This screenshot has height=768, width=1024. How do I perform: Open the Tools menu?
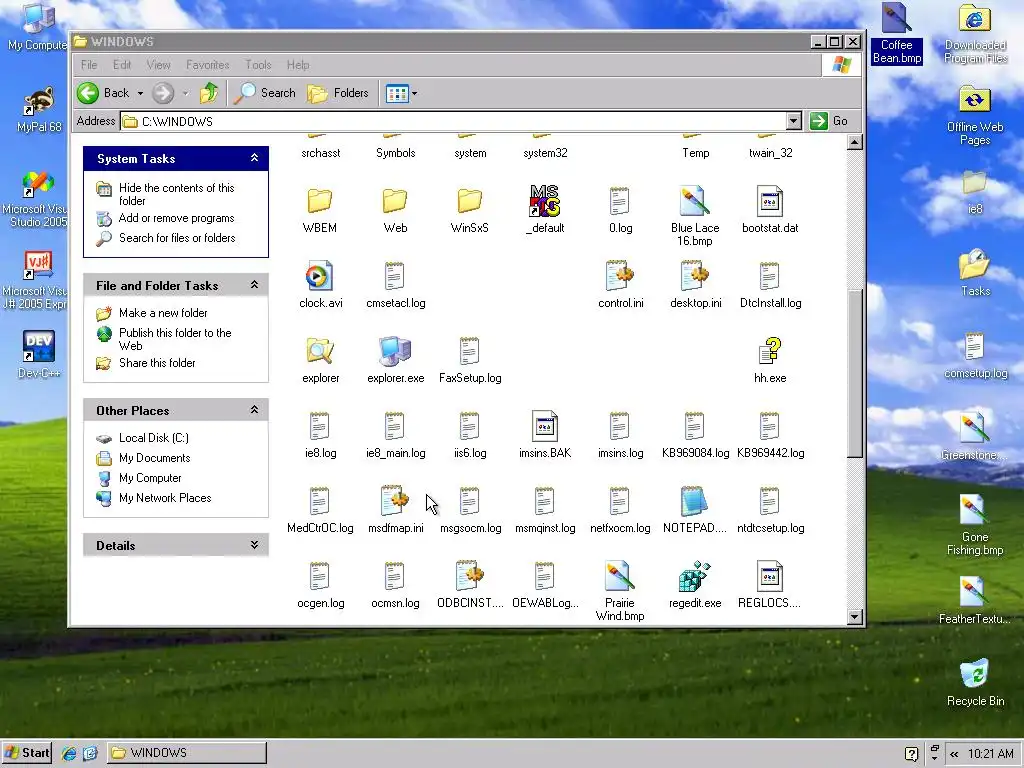258,65
